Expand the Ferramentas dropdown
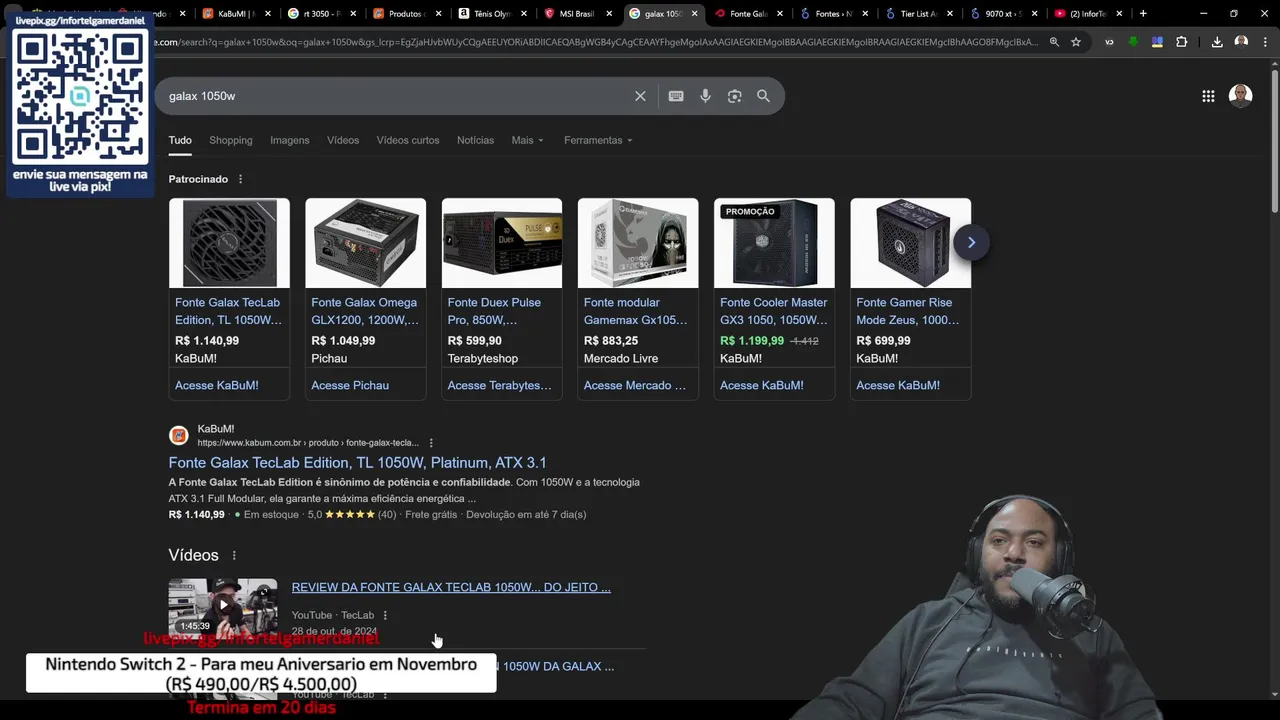The height and width of the screenshot is (720, 1280). click(598, 140)
